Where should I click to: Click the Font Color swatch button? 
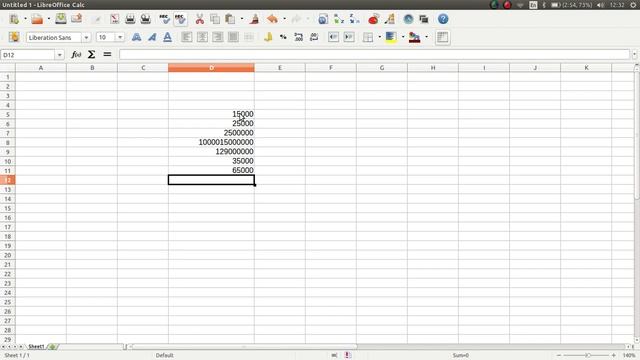414,37
